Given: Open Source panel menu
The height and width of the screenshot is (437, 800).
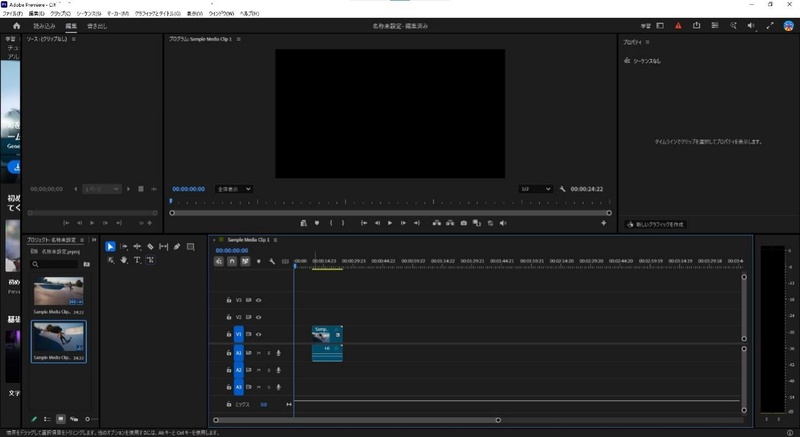Looking at the screenshot, I should pyautogui.click(x=73, y=39).
